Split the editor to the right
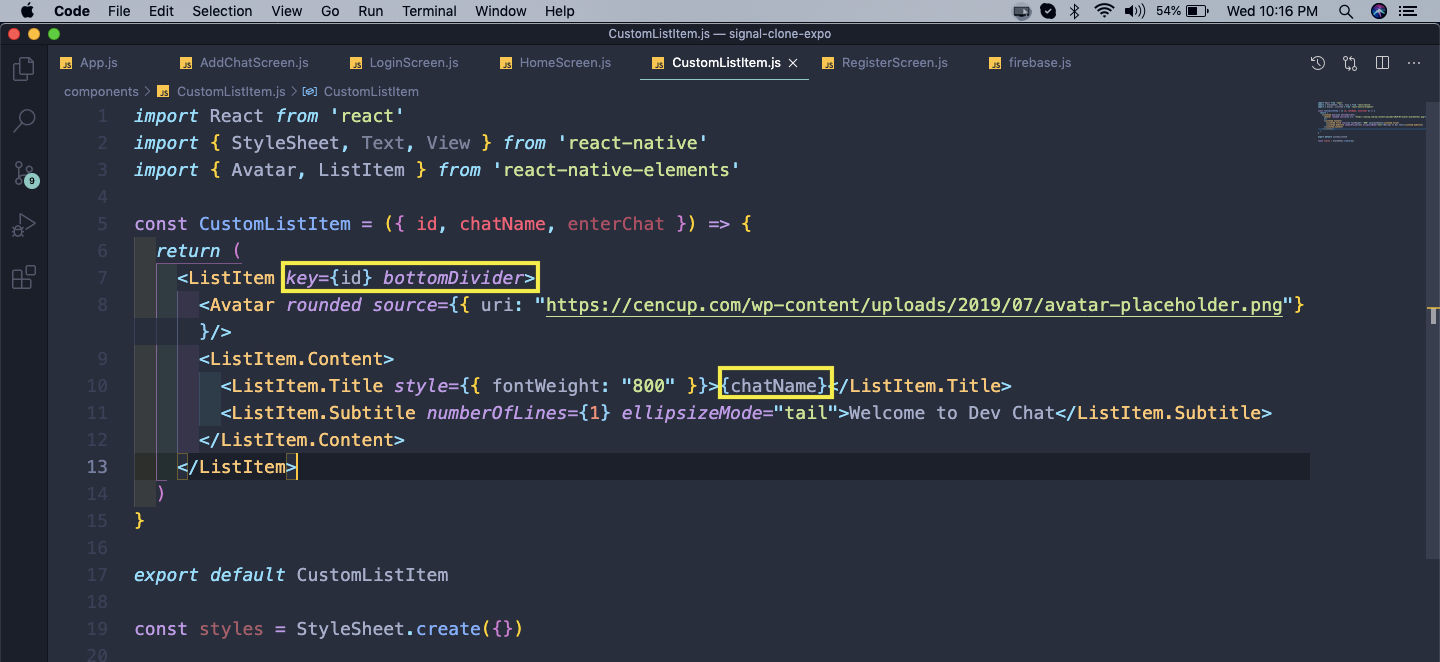 pos(1382,63)
